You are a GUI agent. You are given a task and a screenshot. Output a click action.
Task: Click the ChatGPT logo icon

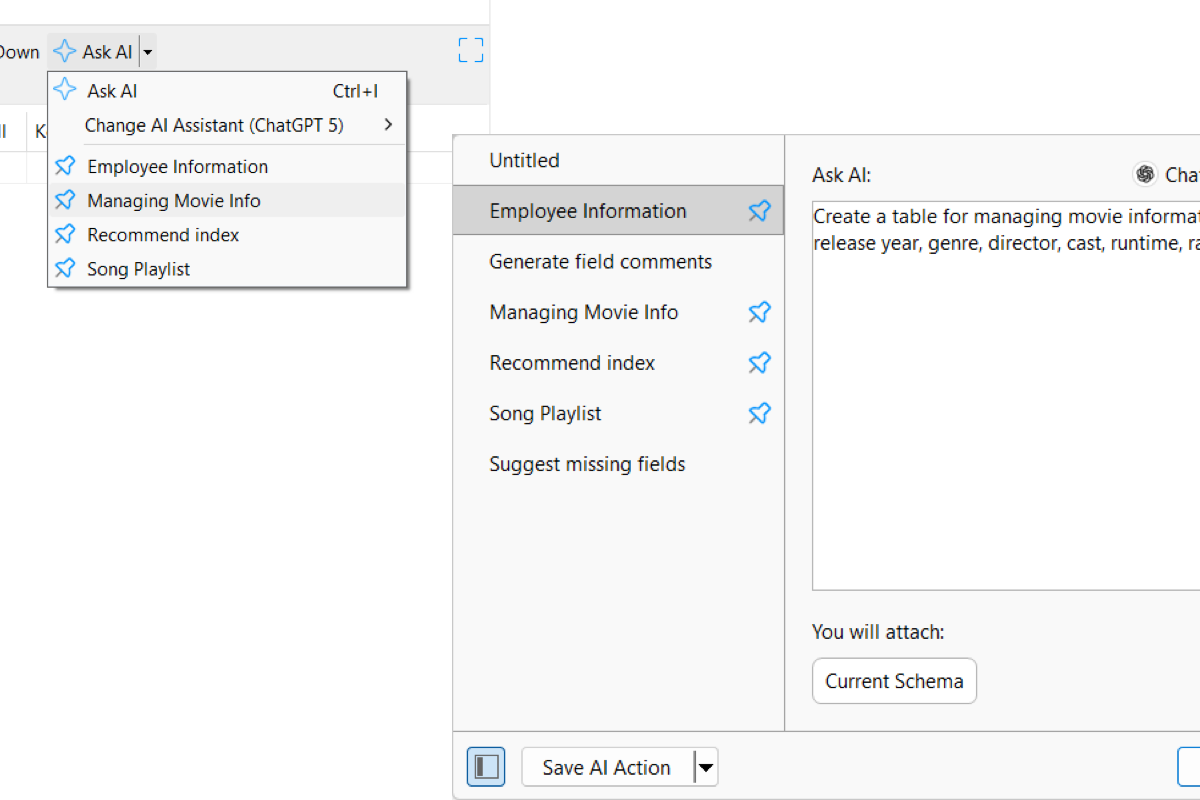1145,174
